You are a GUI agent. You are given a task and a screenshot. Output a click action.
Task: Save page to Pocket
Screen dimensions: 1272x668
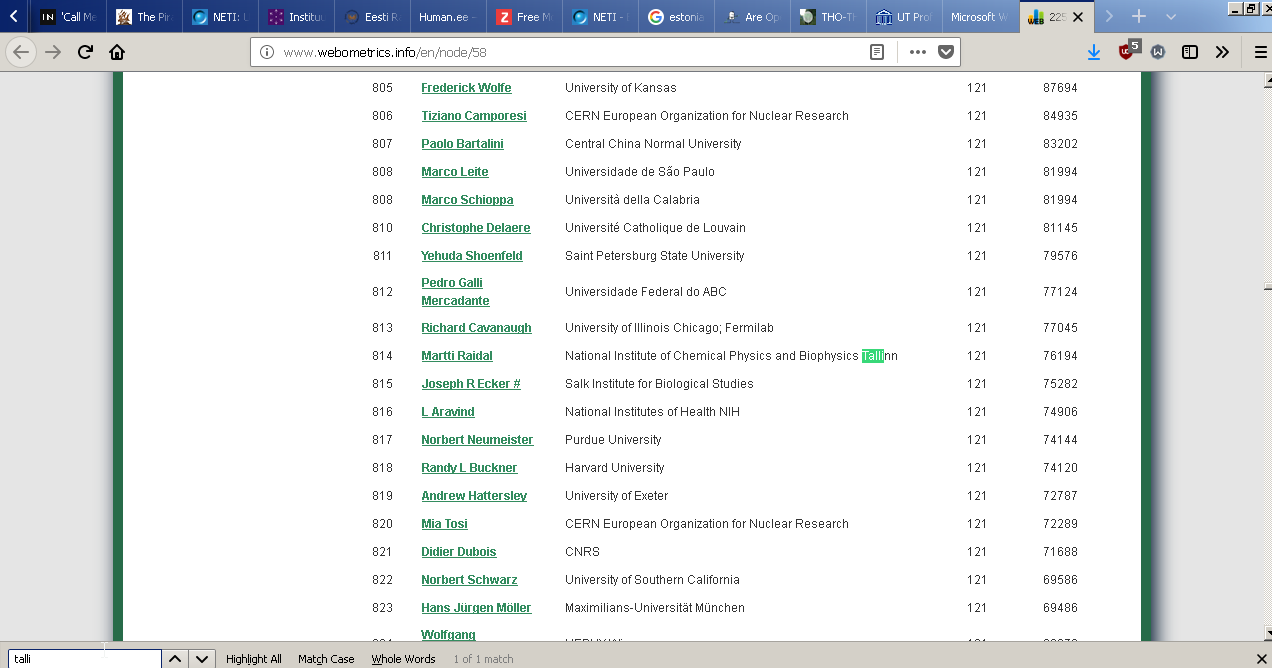tap(945, 52)
